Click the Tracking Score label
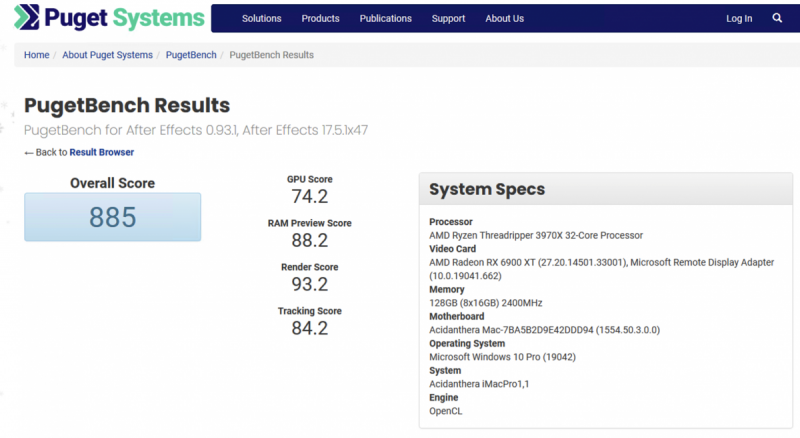This screenshot has height=438, width=800. 310,311
